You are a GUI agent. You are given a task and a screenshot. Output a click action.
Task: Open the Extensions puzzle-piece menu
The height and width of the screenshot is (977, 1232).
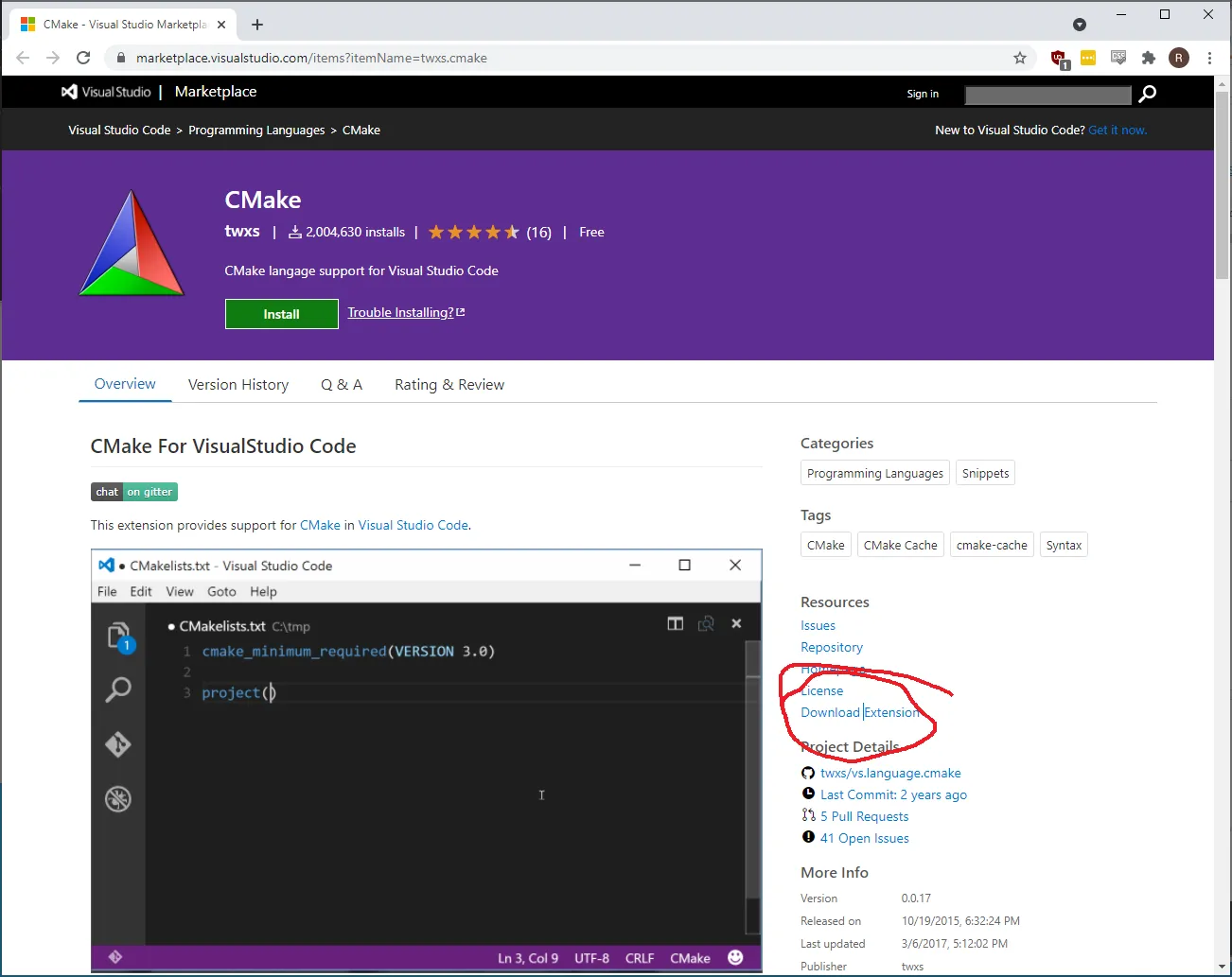[1149, 58]
